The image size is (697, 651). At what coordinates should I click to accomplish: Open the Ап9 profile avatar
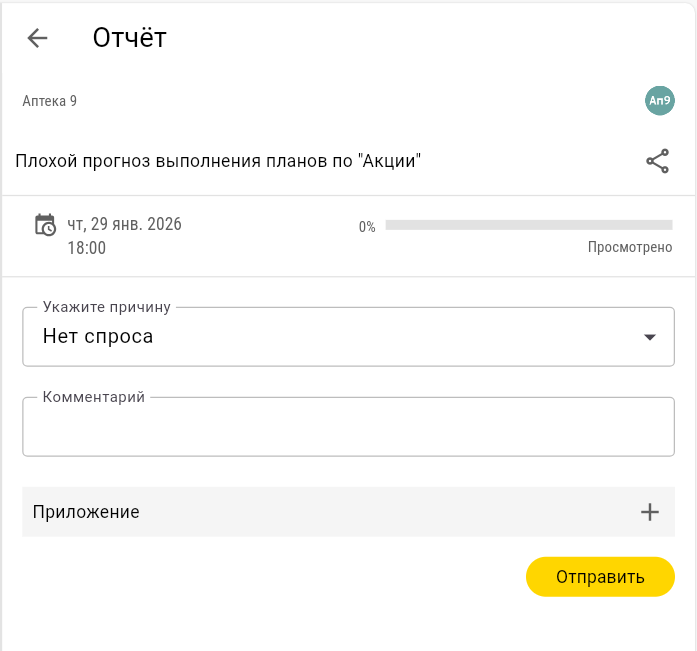(x=659, y=100)
